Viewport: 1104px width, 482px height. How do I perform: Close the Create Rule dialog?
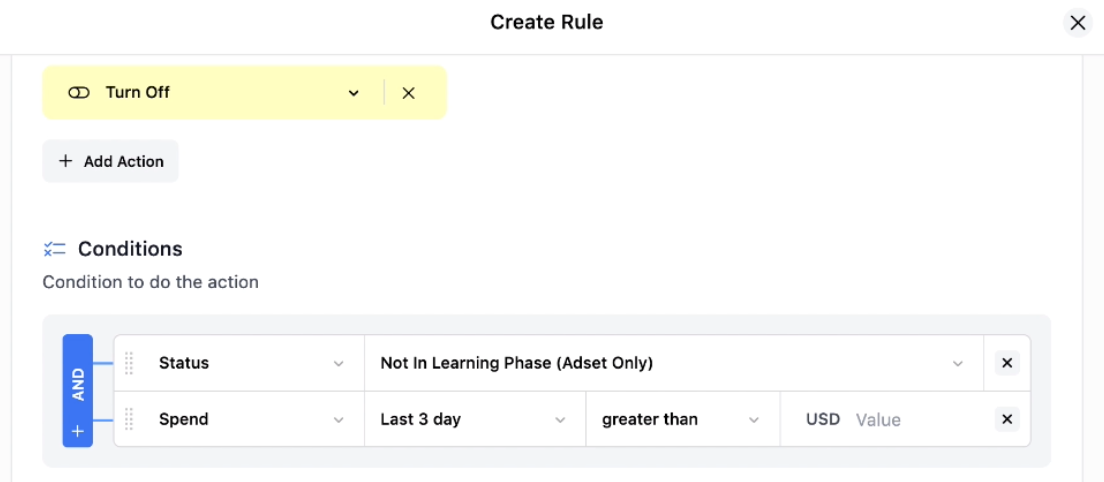point(1077,23)
